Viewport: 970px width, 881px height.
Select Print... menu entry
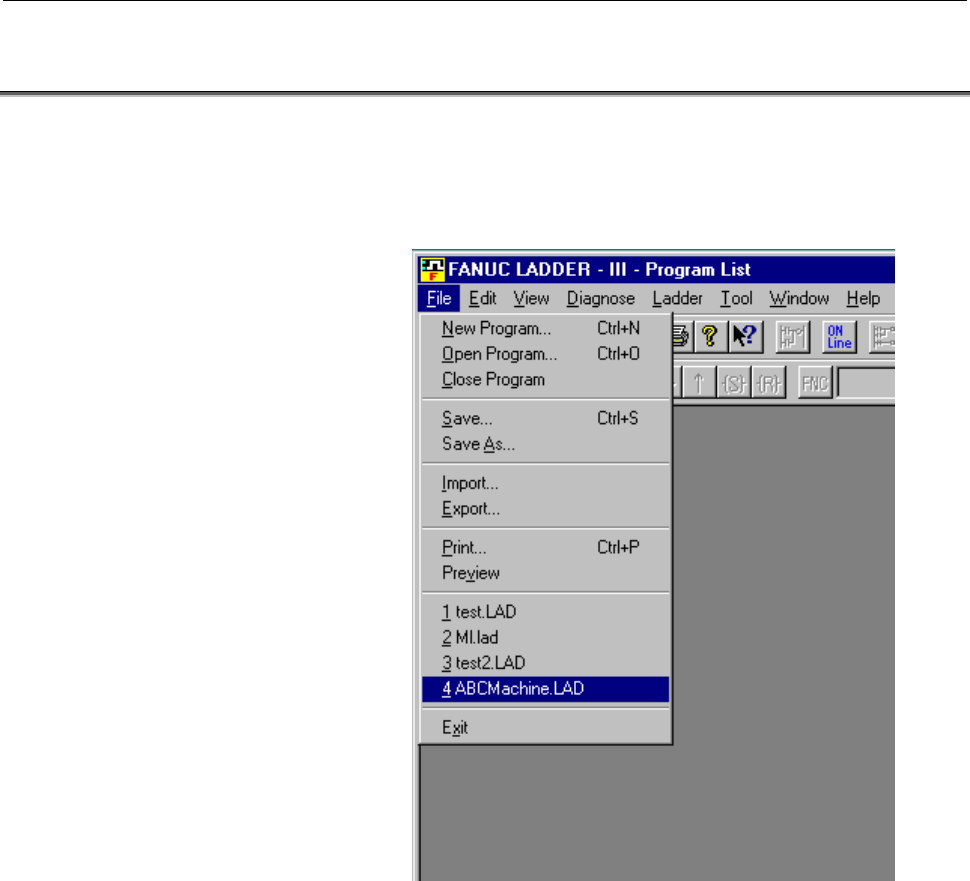546,548
